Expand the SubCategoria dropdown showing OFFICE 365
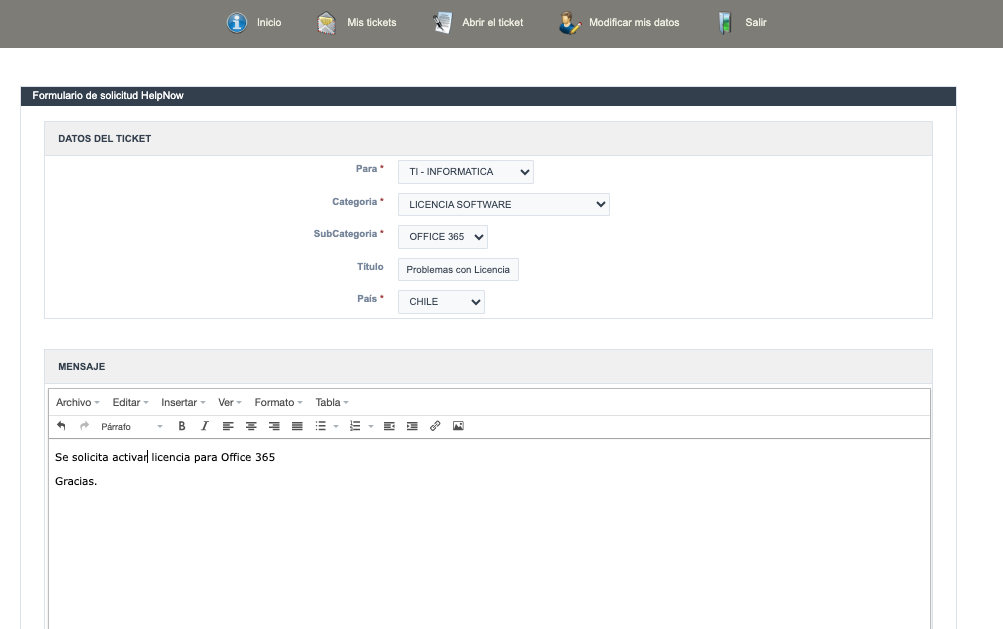 point(442,237)
